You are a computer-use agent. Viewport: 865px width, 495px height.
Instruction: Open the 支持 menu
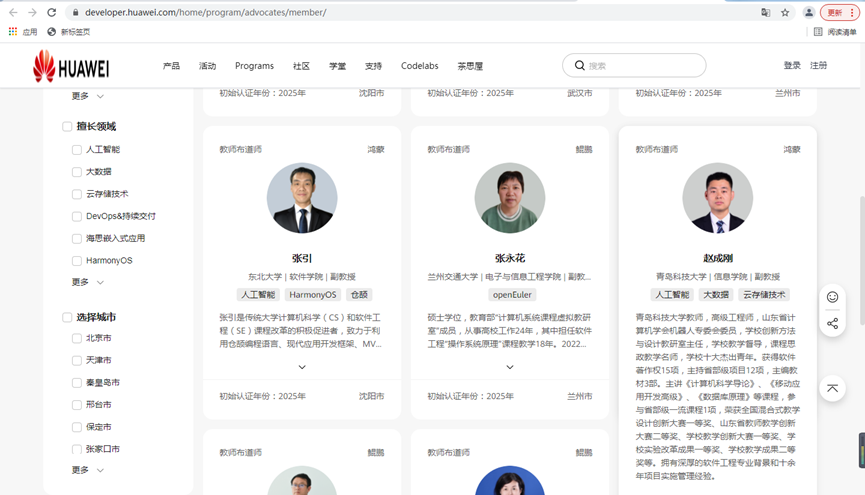click(x=373, y=66)
